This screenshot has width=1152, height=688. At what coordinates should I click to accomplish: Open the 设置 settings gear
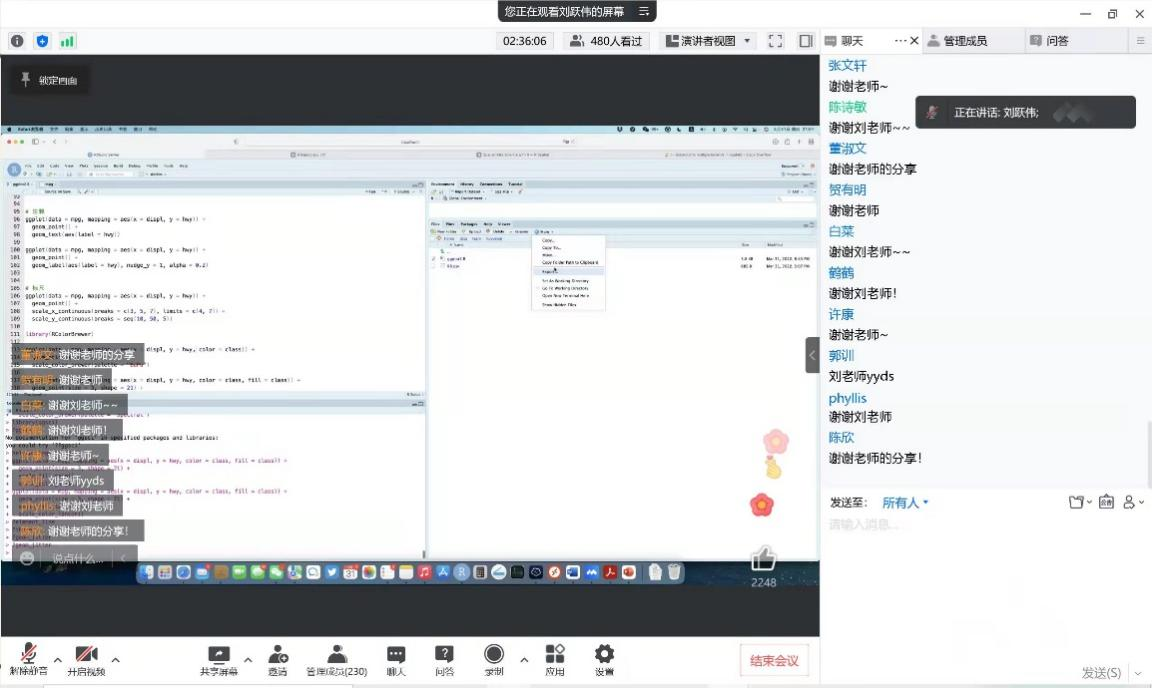point(604,658)
